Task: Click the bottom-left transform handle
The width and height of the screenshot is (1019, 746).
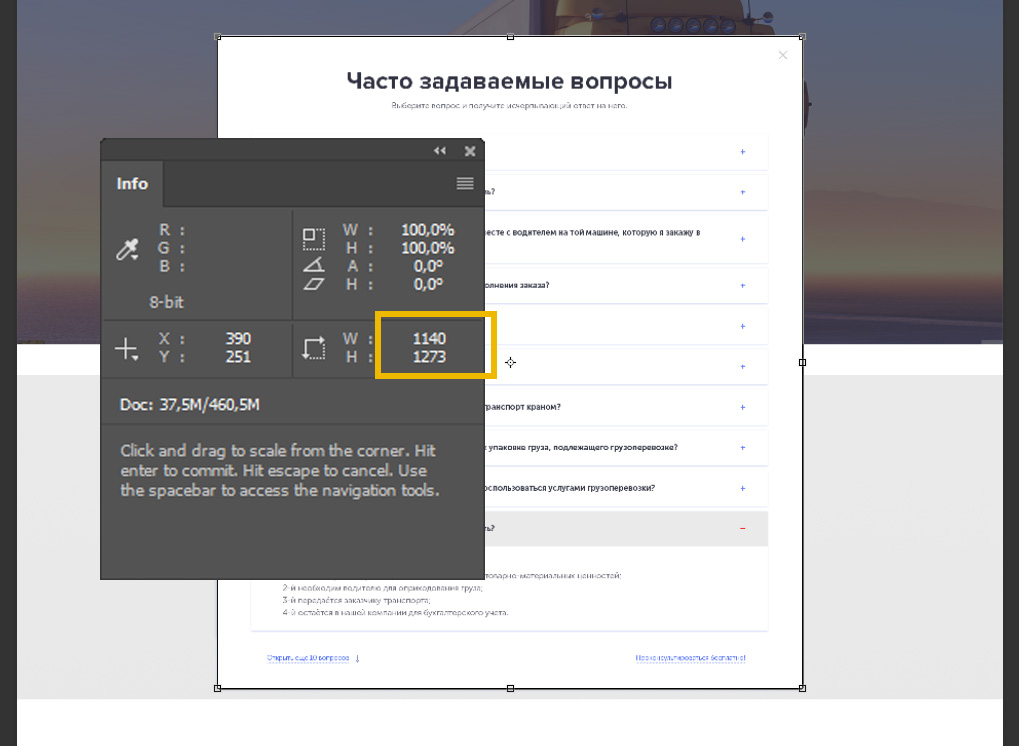Action: point(218,688)
